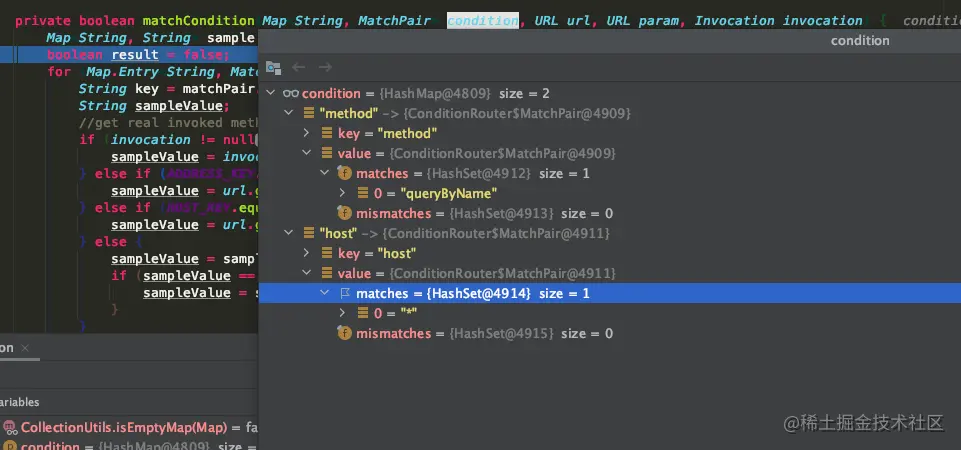
Task: Expand the 0 = "queryByName" element
Action: (x=343, y=194)
